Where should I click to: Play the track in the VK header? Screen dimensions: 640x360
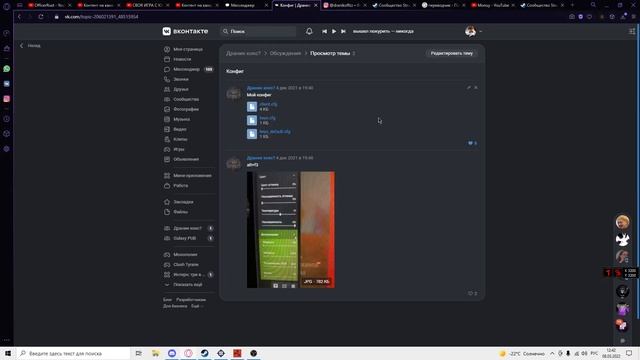pyautogui.click(x=334, y=31)
